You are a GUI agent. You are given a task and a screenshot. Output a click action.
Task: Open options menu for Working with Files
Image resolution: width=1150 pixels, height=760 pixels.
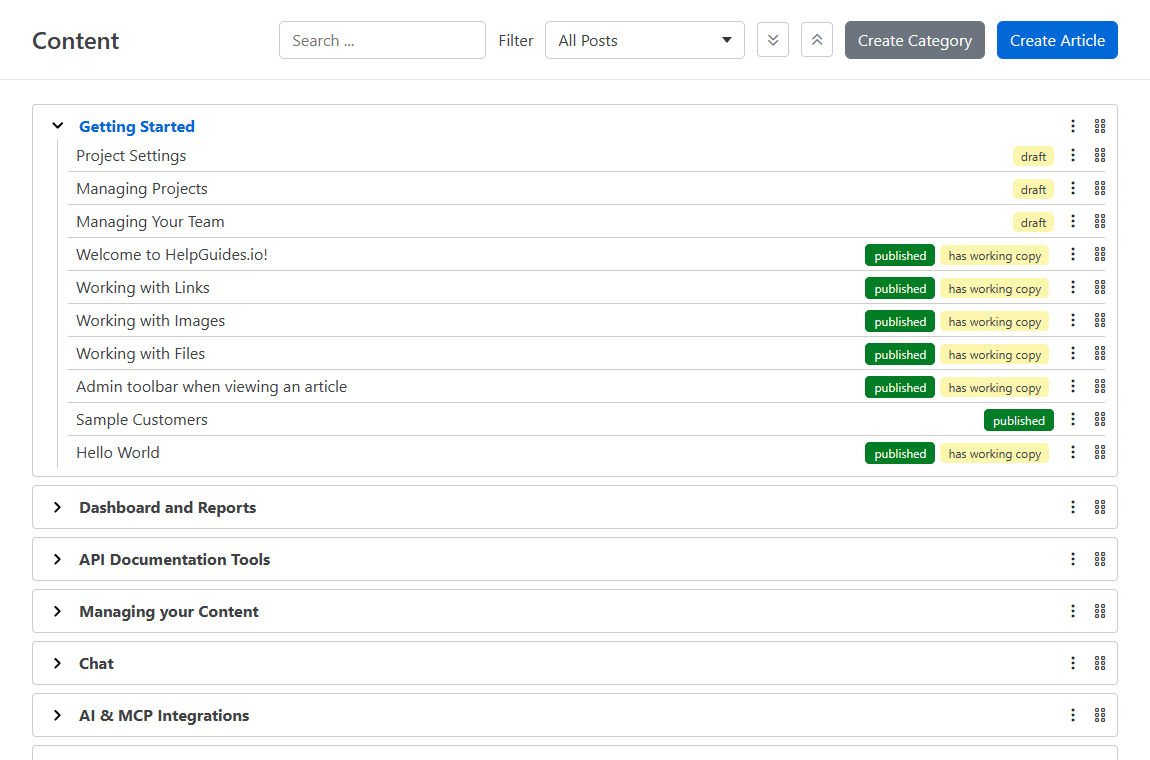(1073, 354)
